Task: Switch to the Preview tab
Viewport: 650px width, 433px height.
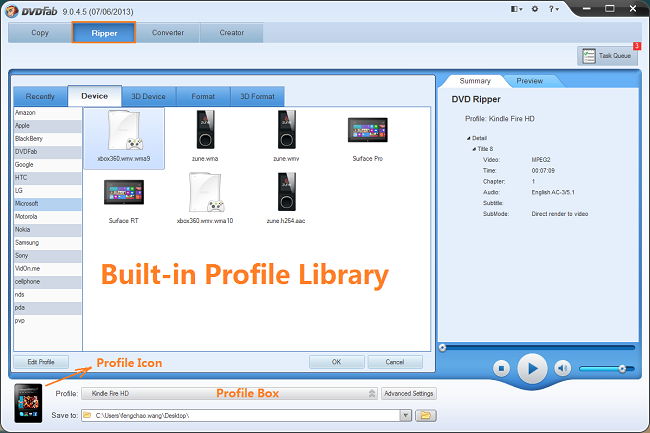Action: coord(529,81)
